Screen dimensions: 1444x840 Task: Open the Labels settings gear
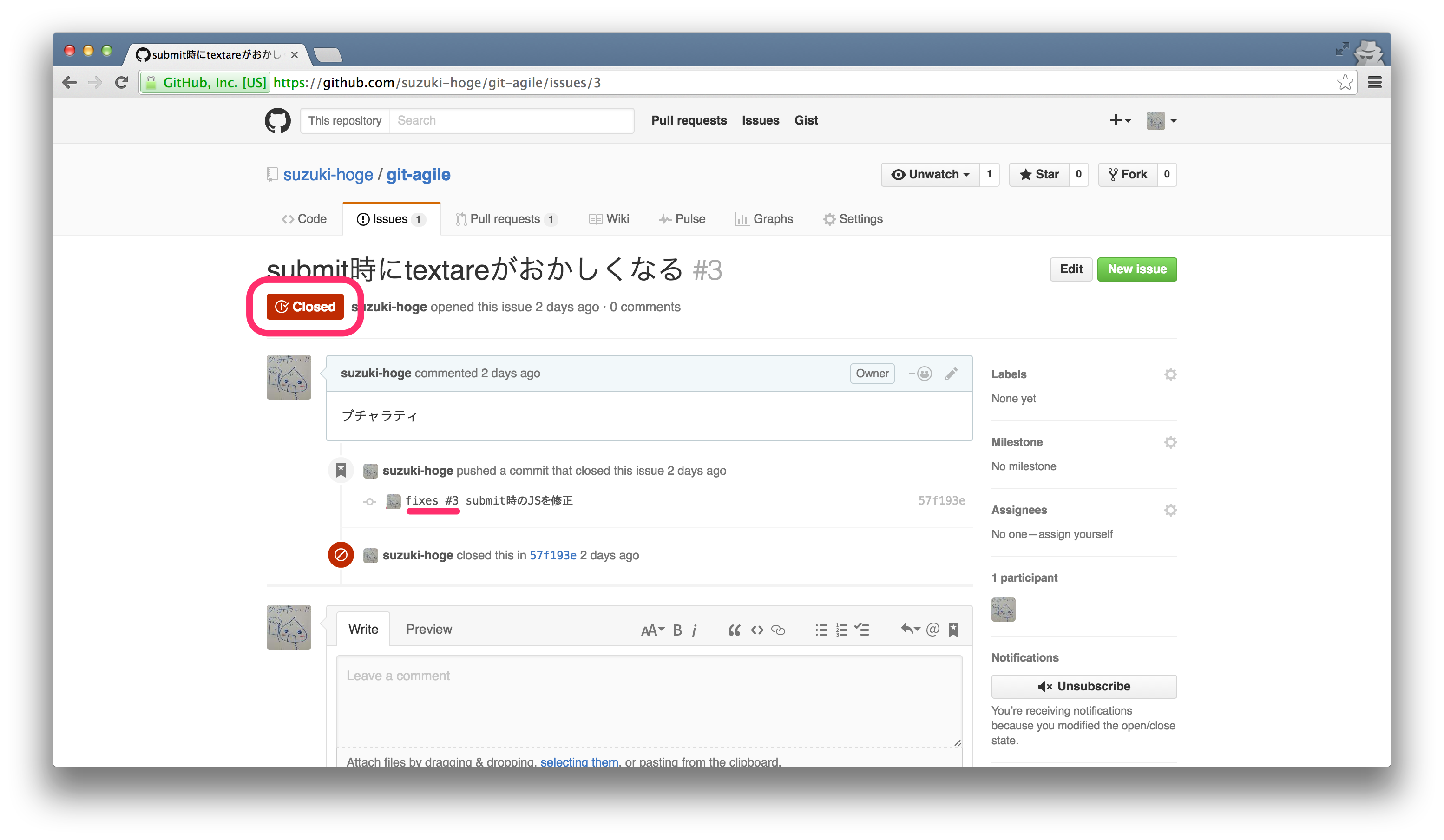click(x=1171, y=374)
